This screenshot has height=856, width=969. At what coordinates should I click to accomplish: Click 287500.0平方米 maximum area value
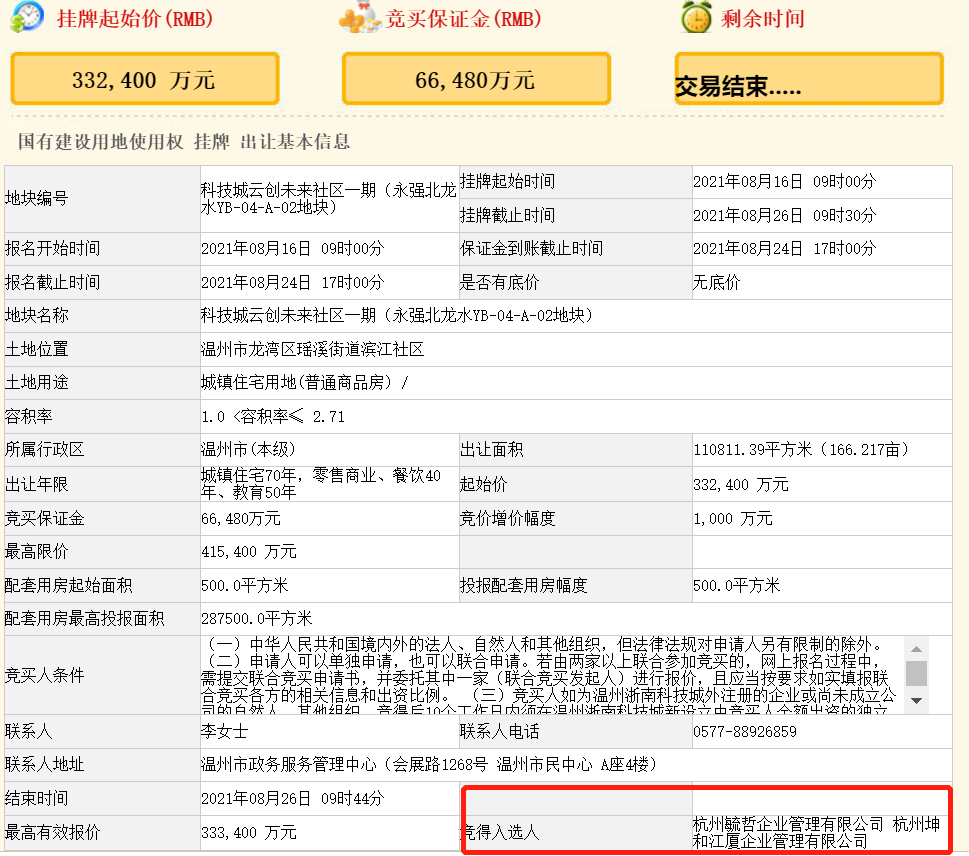(256, 618)
